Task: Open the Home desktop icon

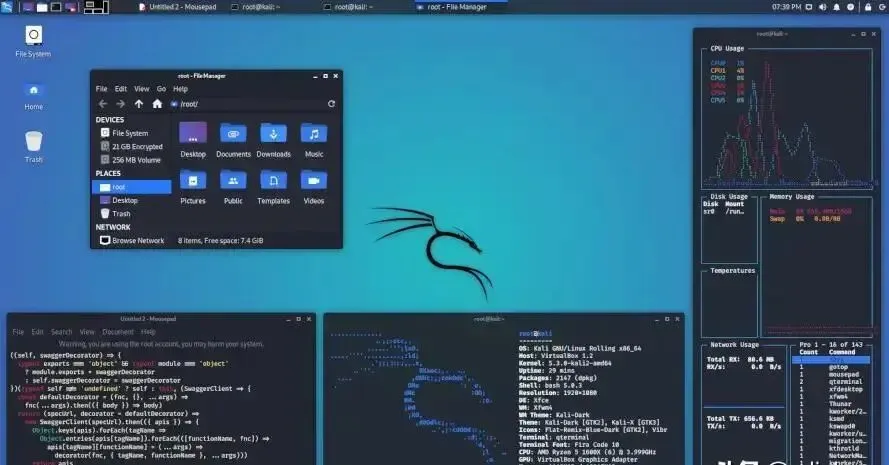Action: (x=33, y=96)
